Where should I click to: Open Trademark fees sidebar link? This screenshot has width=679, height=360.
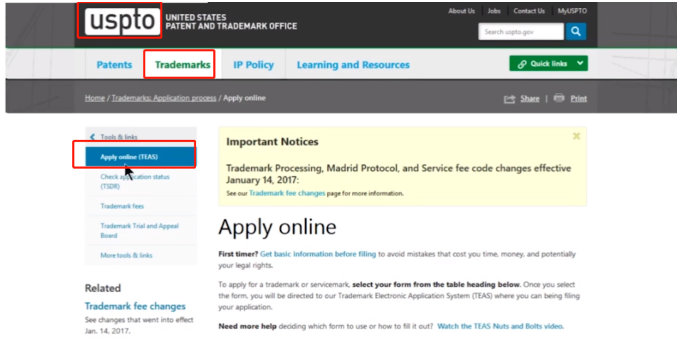(122, 206)
